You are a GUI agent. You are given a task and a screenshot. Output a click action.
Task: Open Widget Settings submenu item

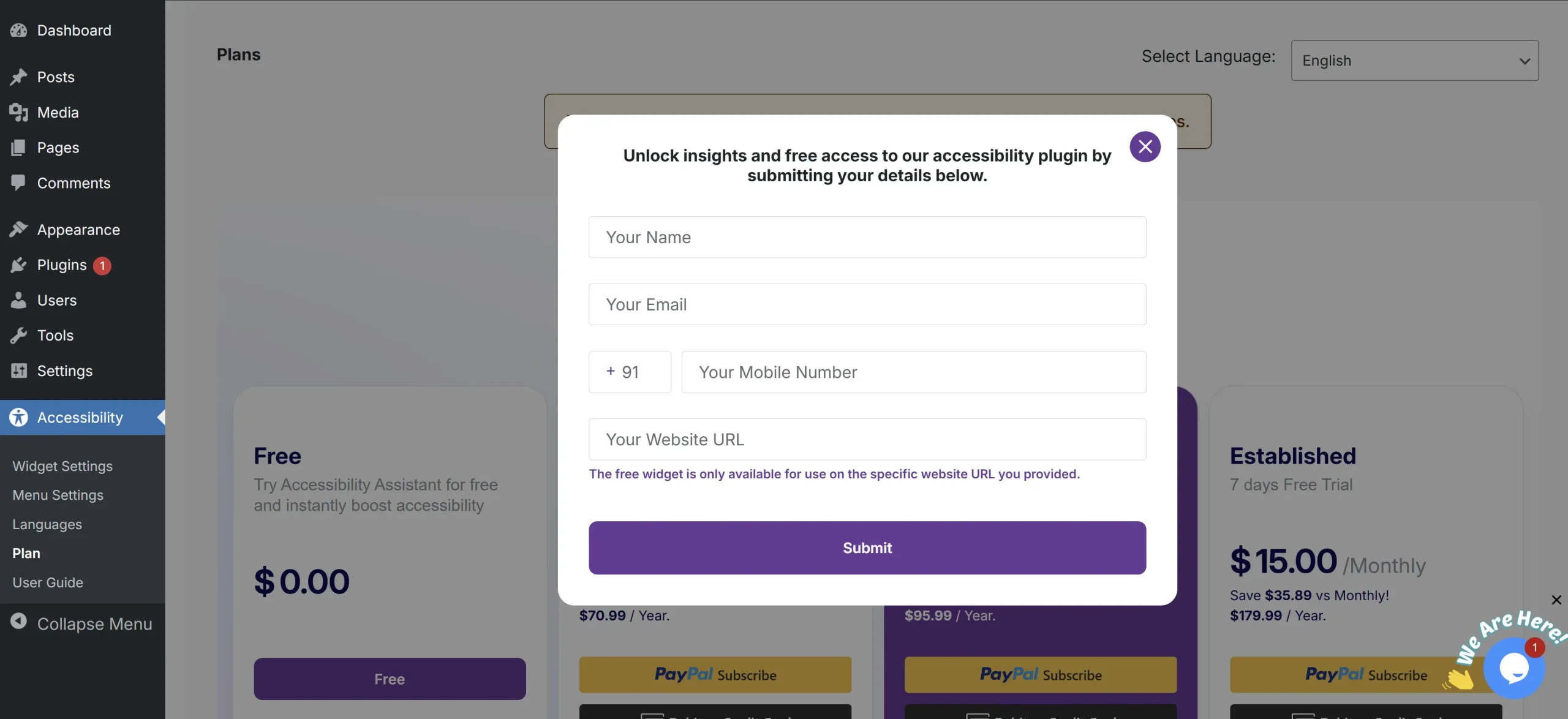pos(62,466)
